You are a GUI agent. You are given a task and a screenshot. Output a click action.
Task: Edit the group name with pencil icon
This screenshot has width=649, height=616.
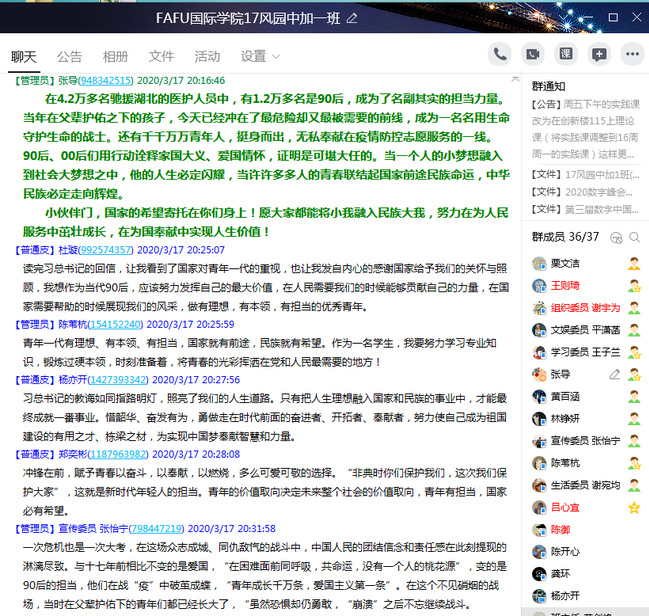coord(352,19)
